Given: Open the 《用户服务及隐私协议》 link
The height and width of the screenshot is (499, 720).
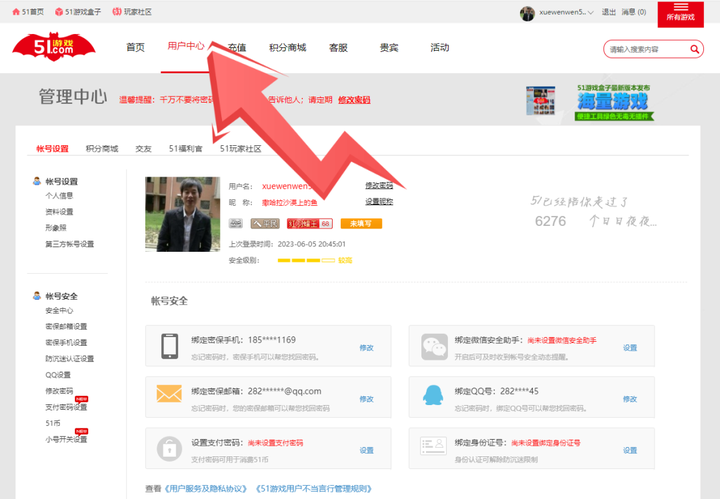Looking at the screenshot, I should pos(206,488).
